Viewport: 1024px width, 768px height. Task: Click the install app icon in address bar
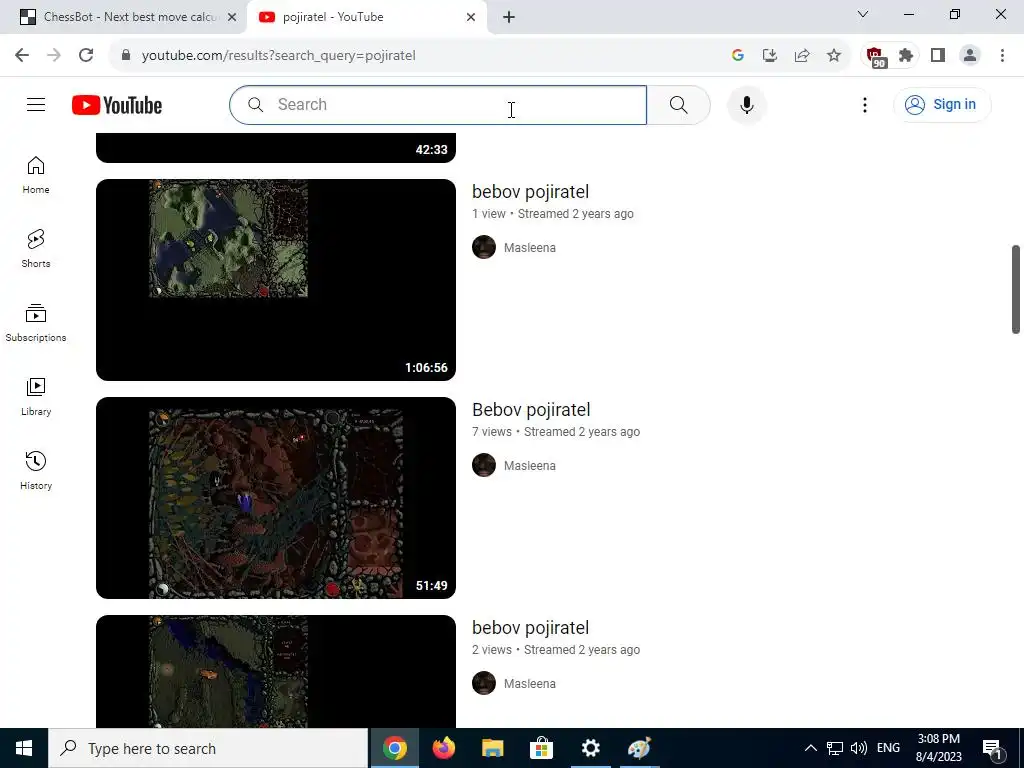(x=770, y=56)
